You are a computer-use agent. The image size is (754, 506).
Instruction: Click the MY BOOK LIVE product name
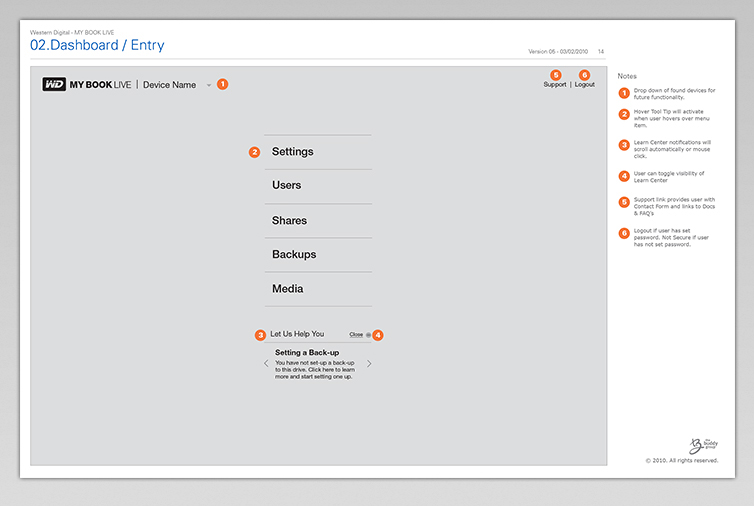(100, 85)
